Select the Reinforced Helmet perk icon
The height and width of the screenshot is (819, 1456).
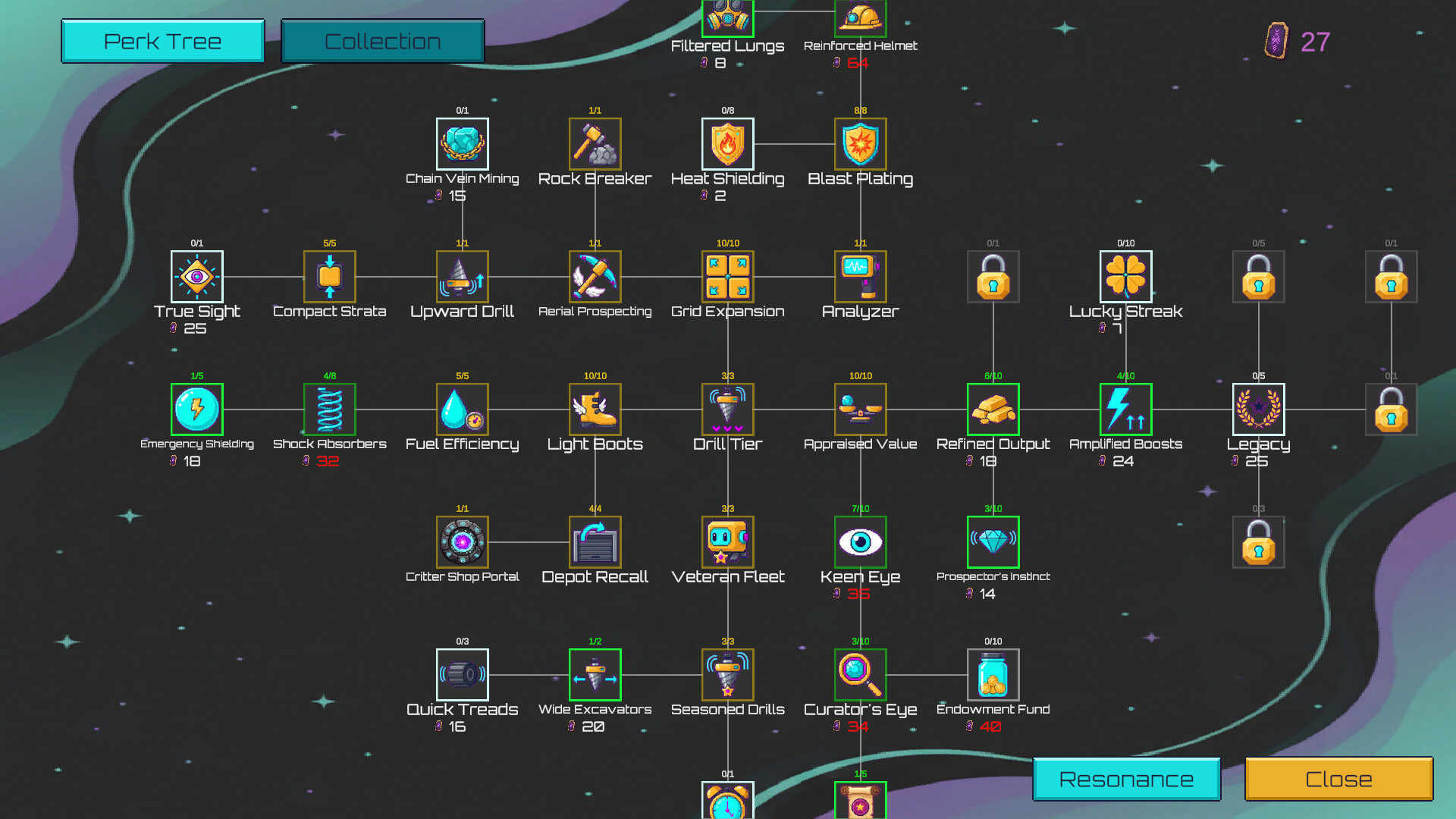click(861, 18)
